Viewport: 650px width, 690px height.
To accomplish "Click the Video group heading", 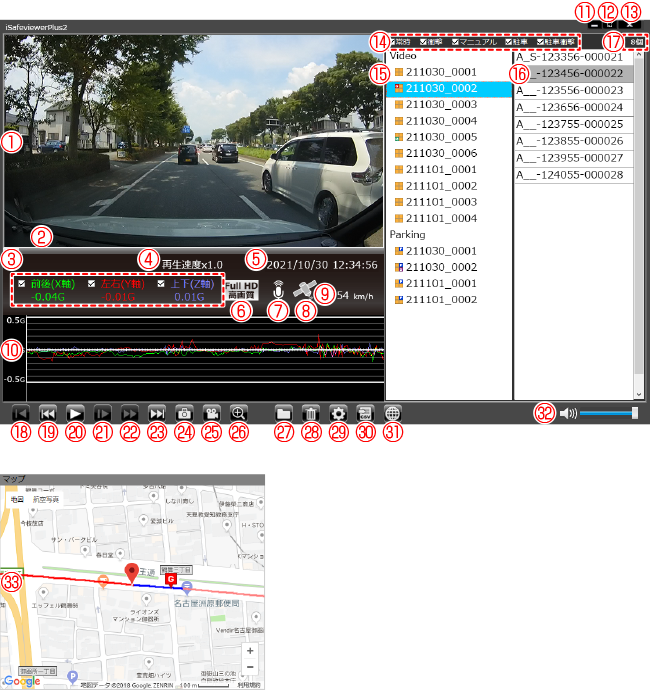I will (403, 56).
